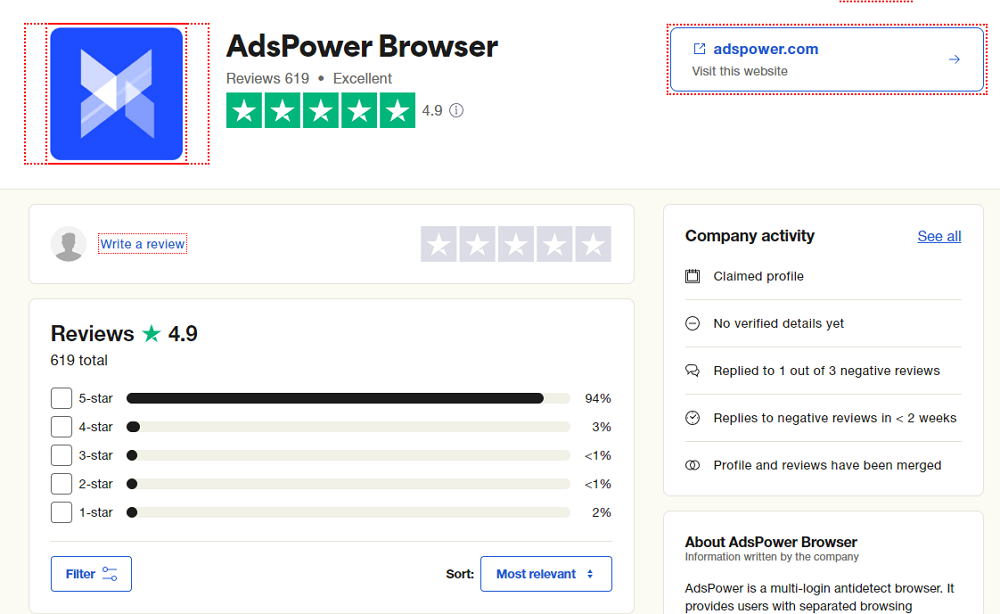Visit the adspower.com website link
The image size is (1000, 614).
click(x=766, y=49)
